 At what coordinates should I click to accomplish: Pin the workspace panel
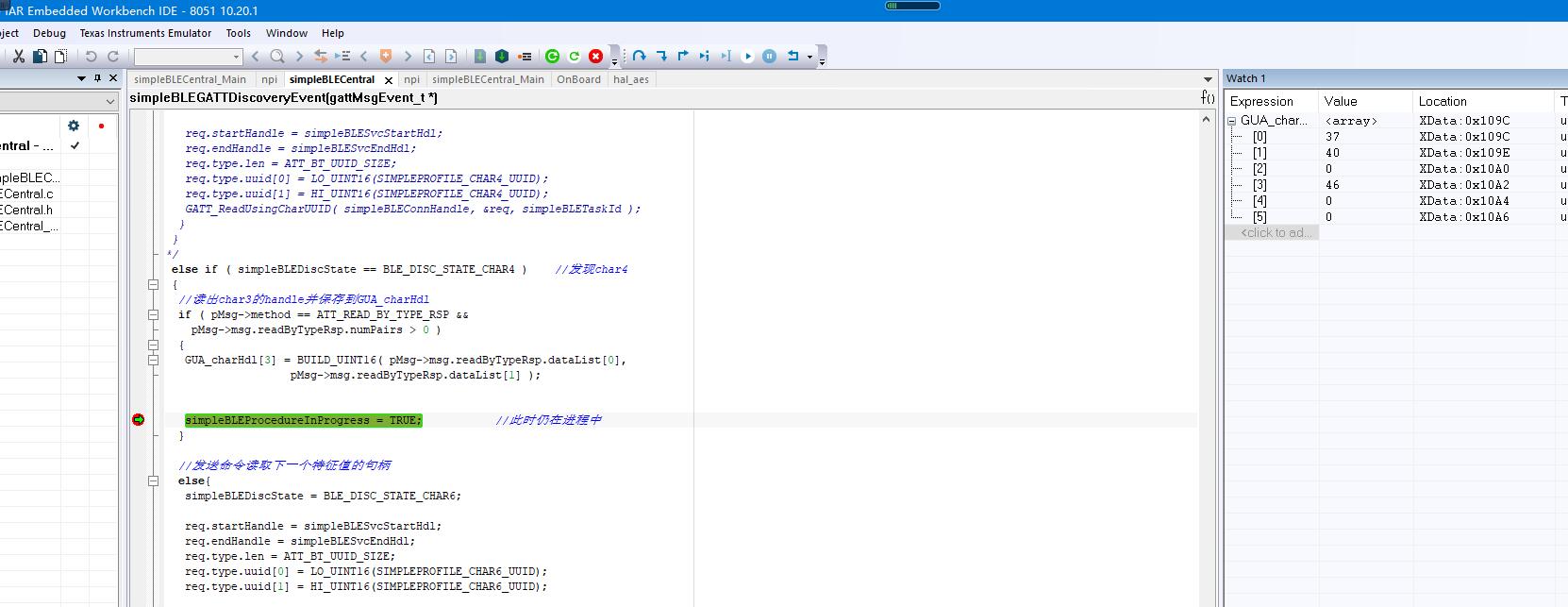tap(97, 79)
